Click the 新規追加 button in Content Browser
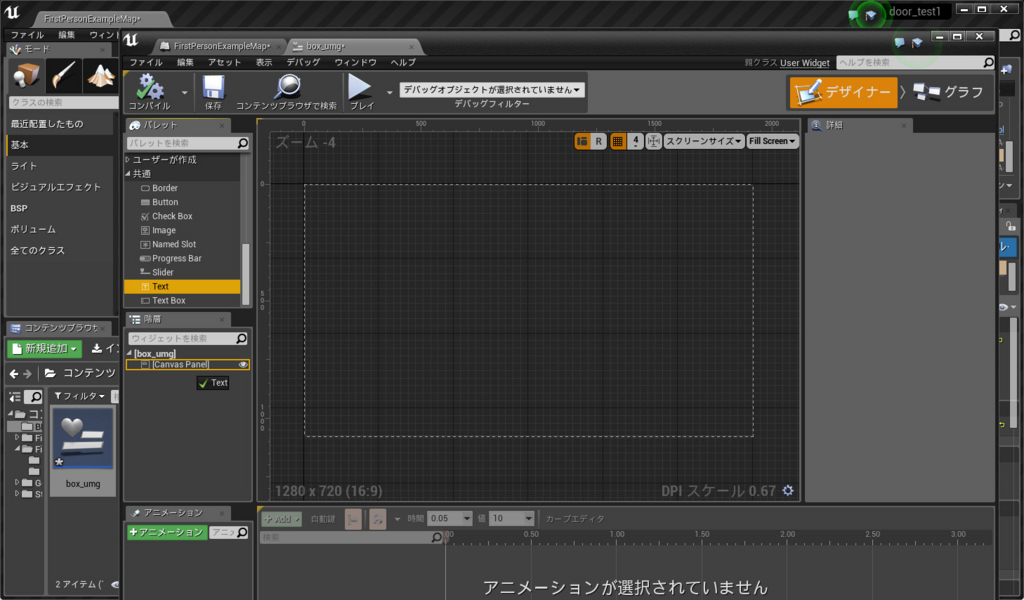1024x600 pixels. (x=44, y=349)
